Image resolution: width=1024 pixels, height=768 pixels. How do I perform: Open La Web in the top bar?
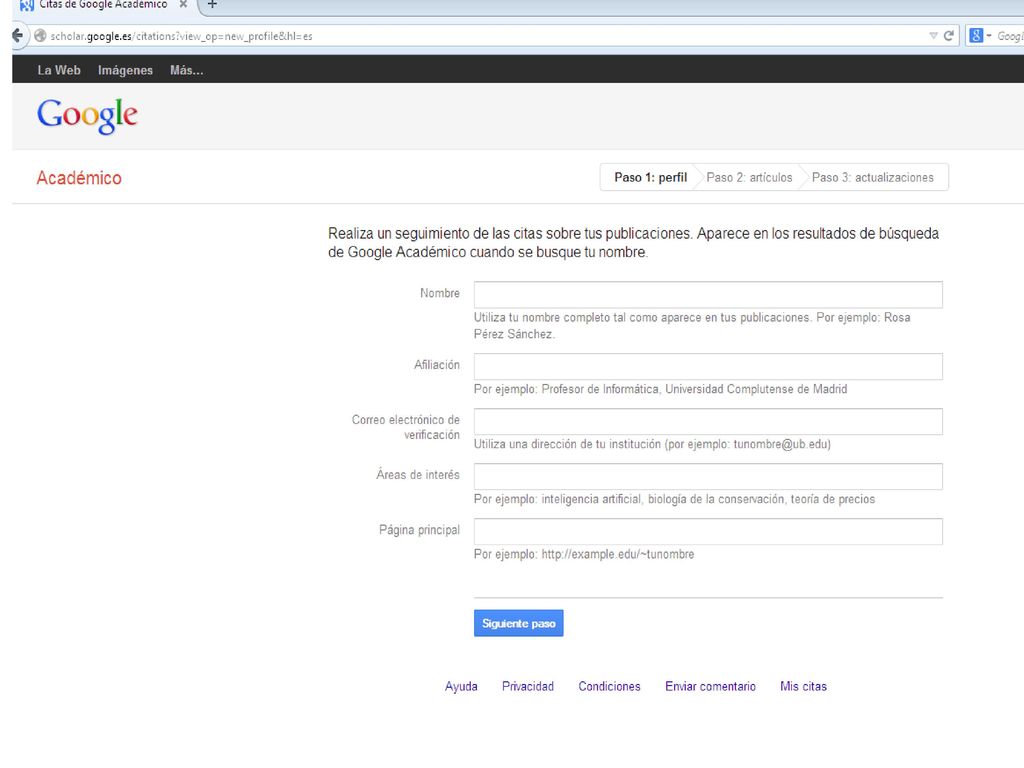coord(59,70)
